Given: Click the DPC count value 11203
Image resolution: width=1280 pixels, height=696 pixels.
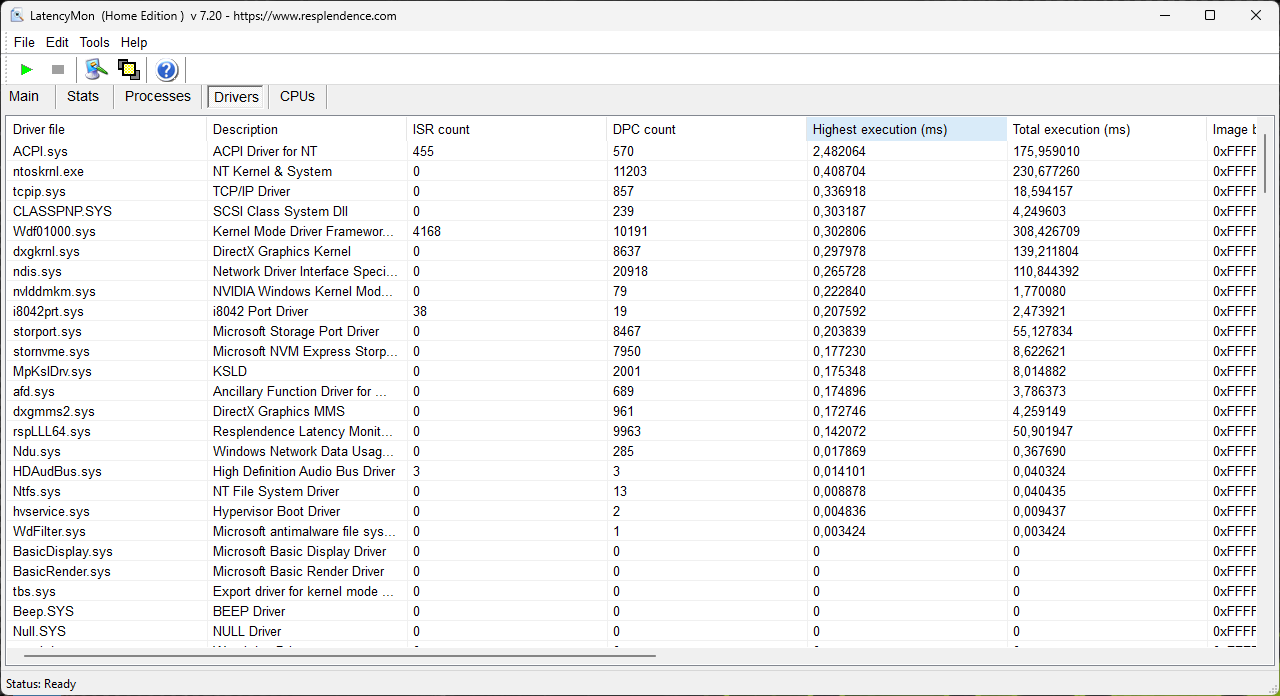Looking at the screenshot, I should pos(630,171).
